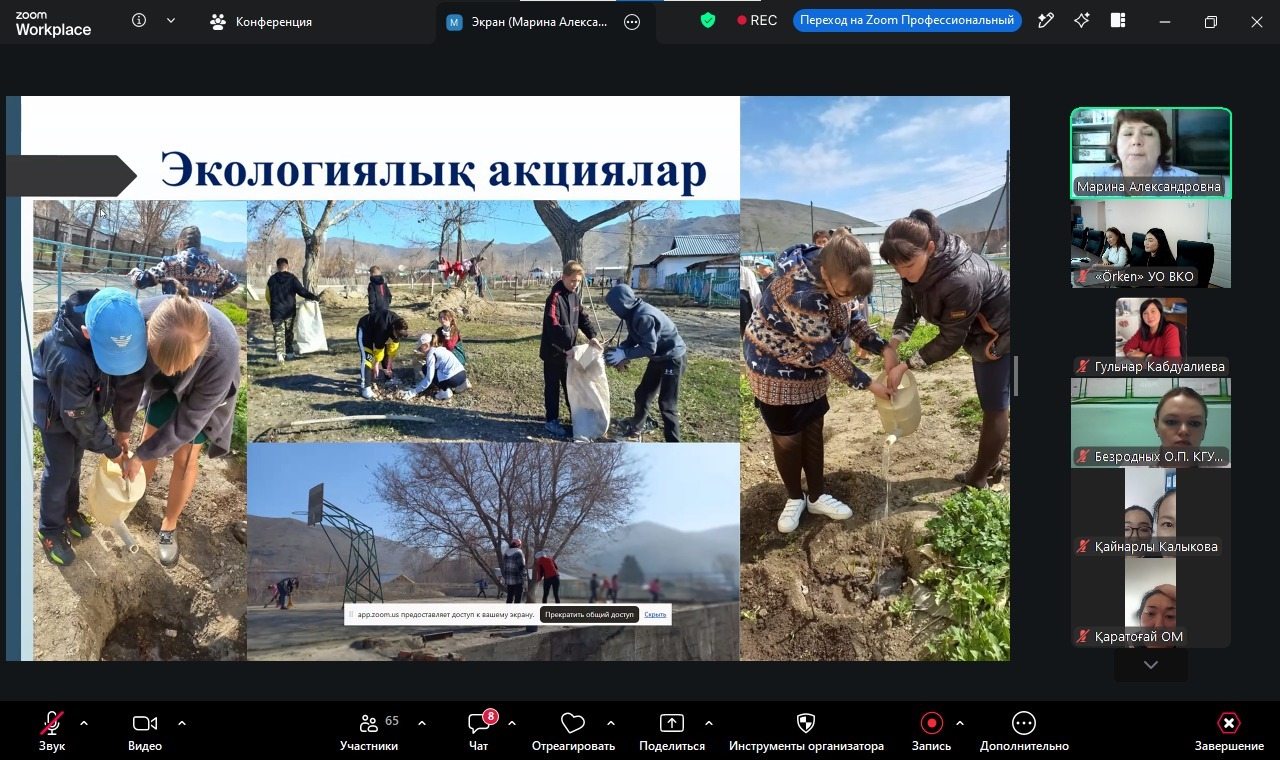Click Поделиться to share screen
This screenshot has width=1280, height=760.
click(x=672, y=731)
